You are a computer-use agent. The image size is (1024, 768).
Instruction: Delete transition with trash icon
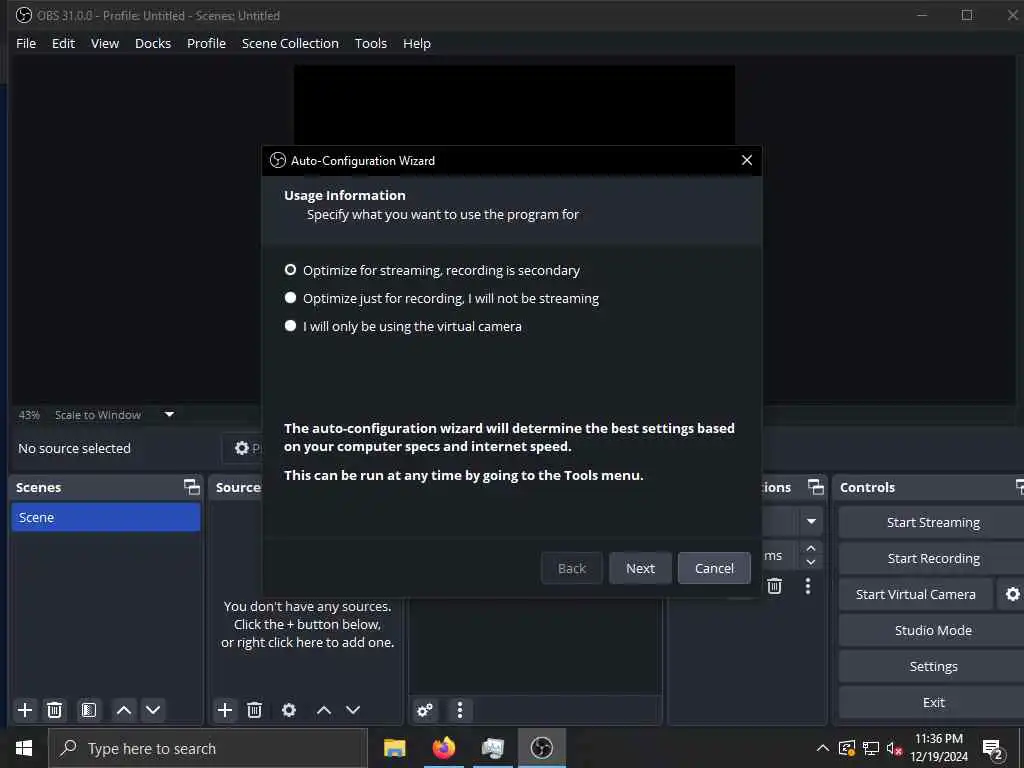tap(775, 586)
